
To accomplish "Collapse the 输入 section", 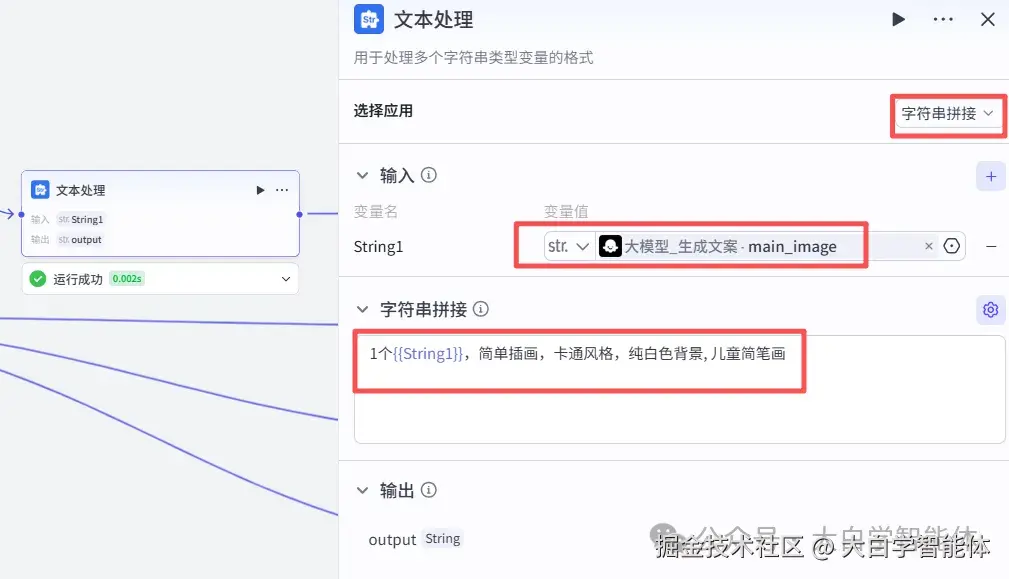I will (x=362, y=174).
